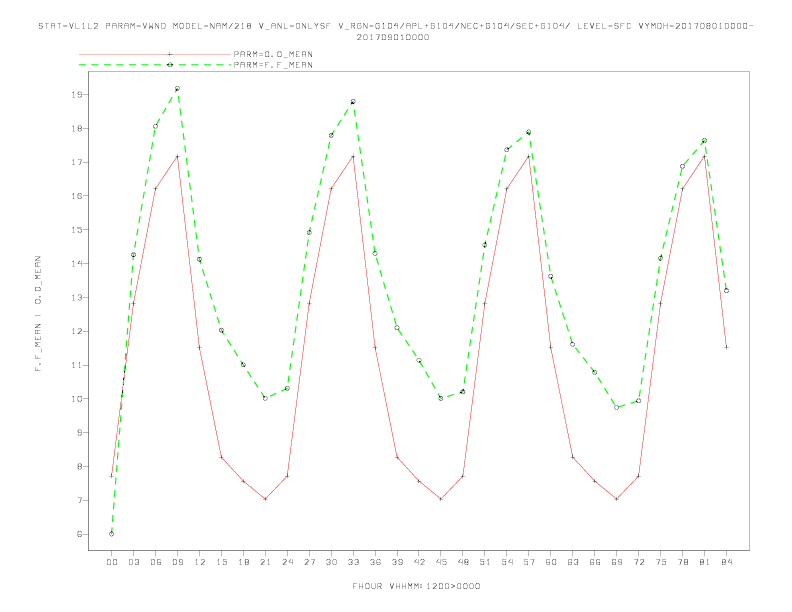Image resolution: width=792 pixels, height=612 pixels.
Task: Click x-axis tick label 27
Action: pyautogui.click(x=309, y=562)
